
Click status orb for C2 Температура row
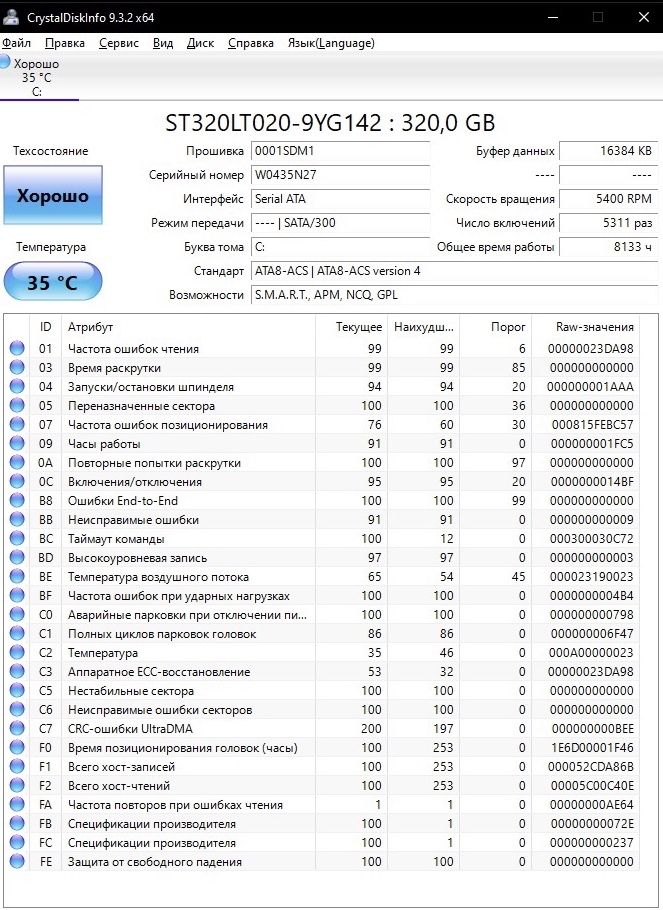17,652
